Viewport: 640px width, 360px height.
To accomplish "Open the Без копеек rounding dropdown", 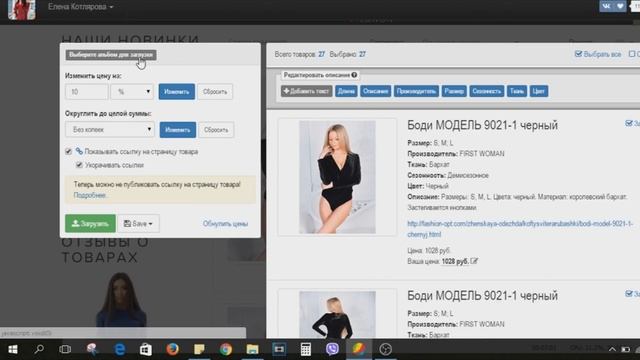I will [110, 130].
